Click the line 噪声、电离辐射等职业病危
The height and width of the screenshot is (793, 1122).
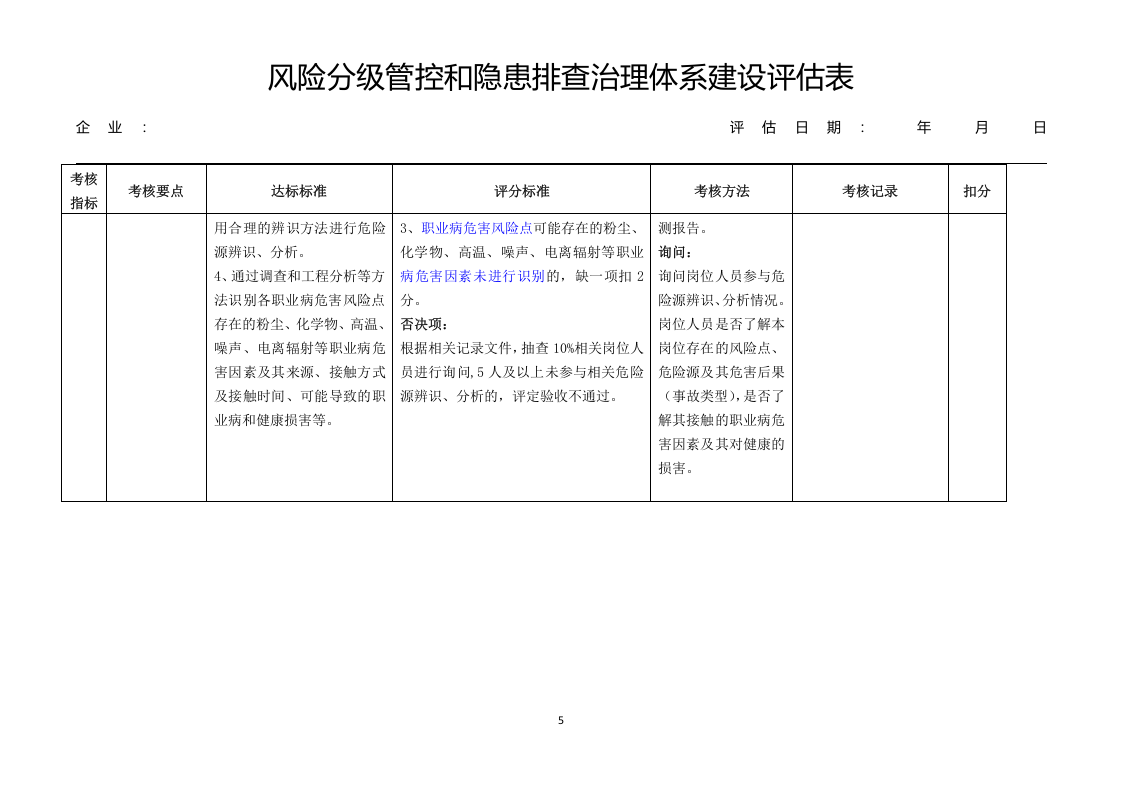(x=299, y=348)
